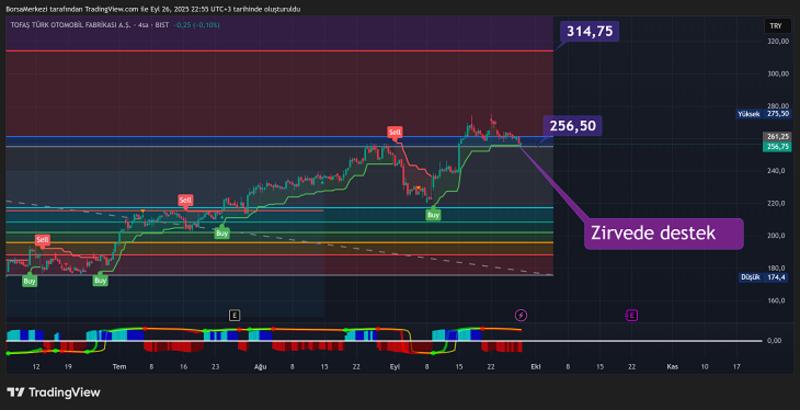This screenshot has height=410, width=800.
Task: Select the Sell signal label in mid-July
Action: coord(185,200)
